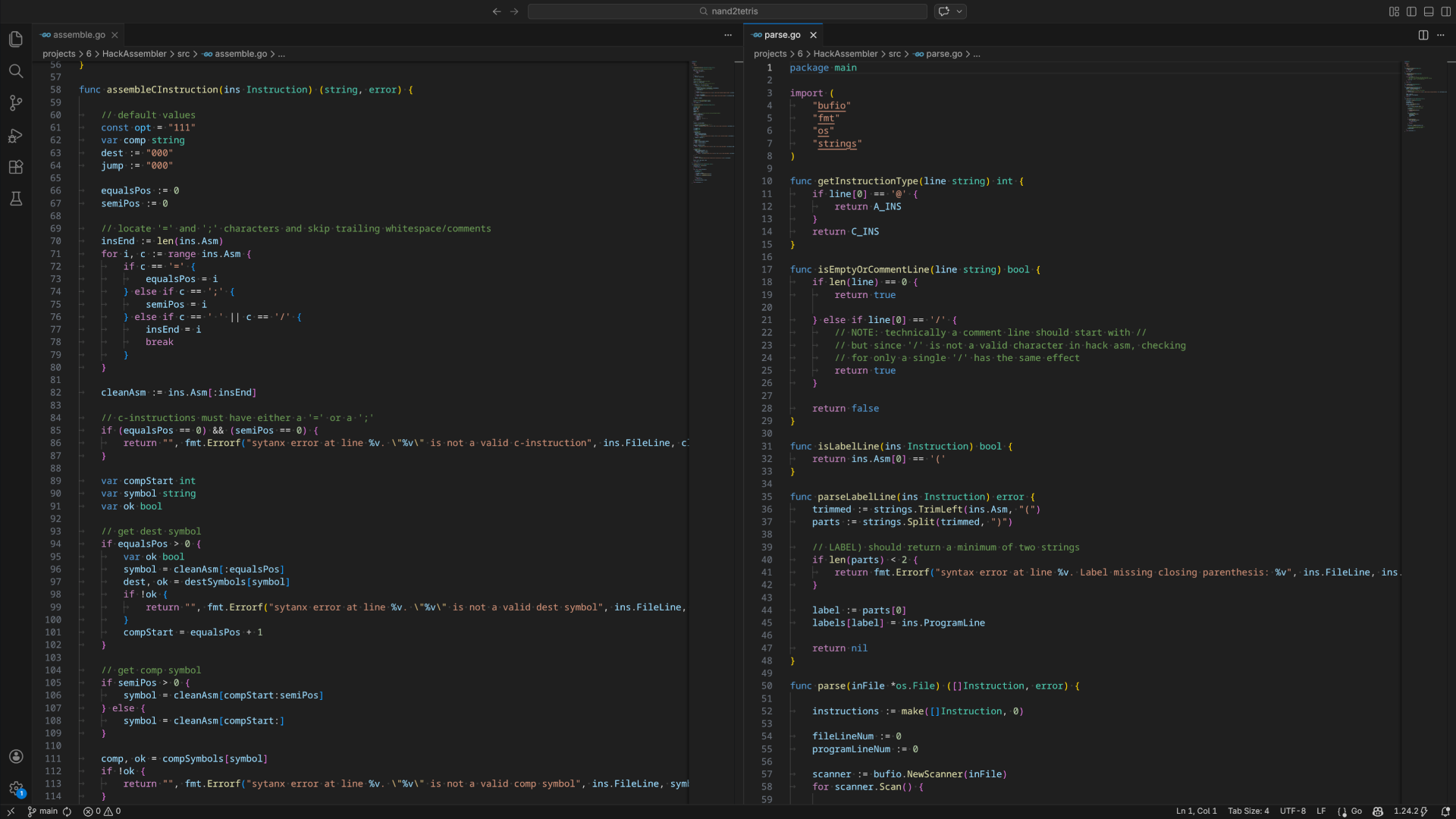Open the chat dropdown chevron
1456x819 pixels.
[959, 11]
